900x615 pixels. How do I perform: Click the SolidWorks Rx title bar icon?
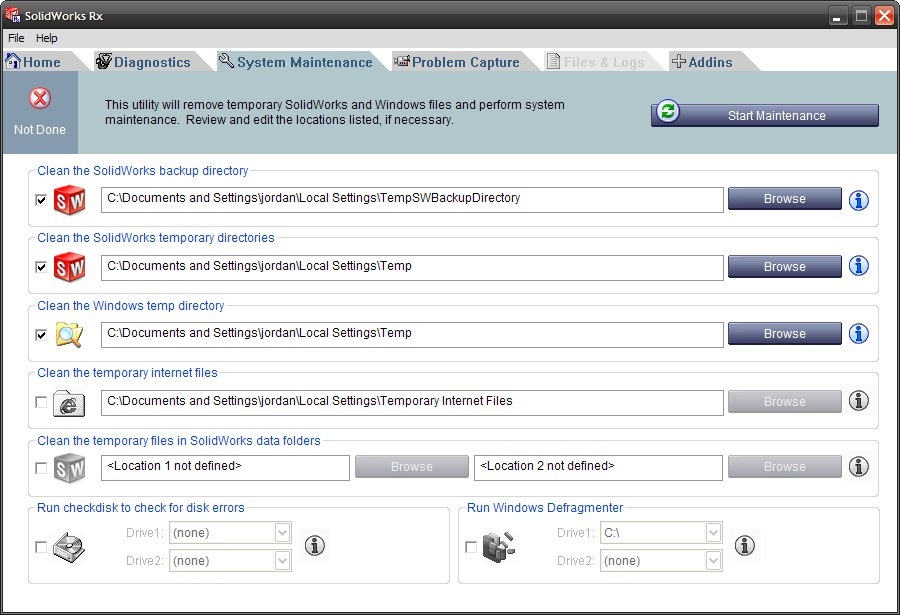pos(13,15)
